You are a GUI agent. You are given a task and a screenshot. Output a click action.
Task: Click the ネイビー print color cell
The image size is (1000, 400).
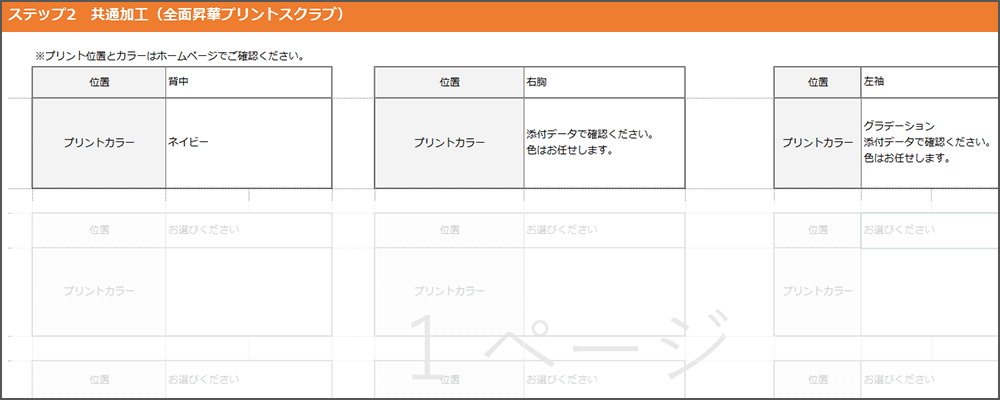point(248,143)
